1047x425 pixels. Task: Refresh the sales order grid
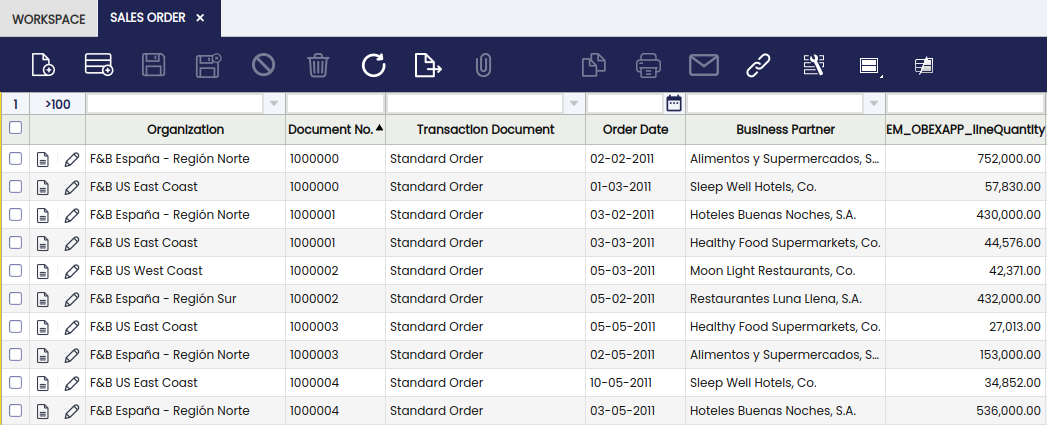coord(373,65)
